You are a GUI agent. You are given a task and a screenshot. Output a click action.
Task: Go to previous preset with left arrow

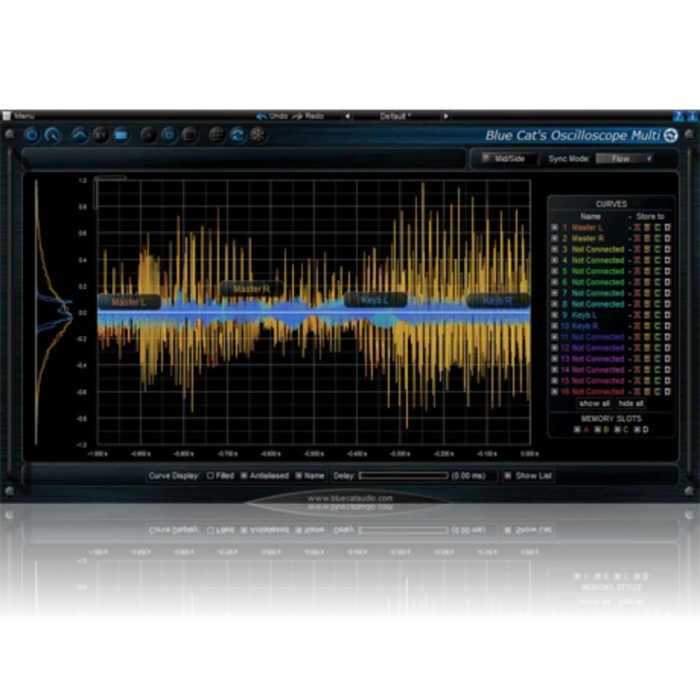347,117
